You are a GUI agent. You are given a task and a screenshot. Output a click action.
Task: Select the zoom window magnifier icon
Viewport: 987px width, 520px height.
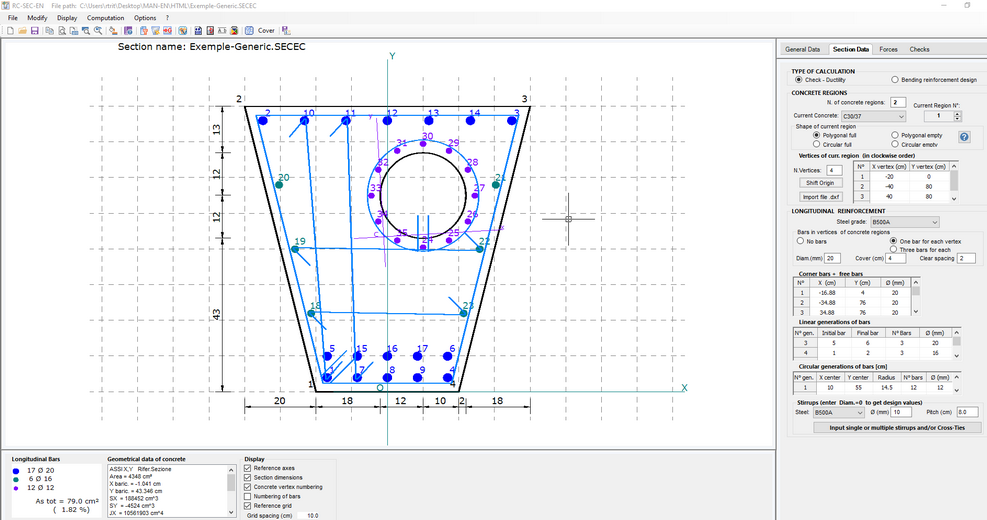pos(86,30)
